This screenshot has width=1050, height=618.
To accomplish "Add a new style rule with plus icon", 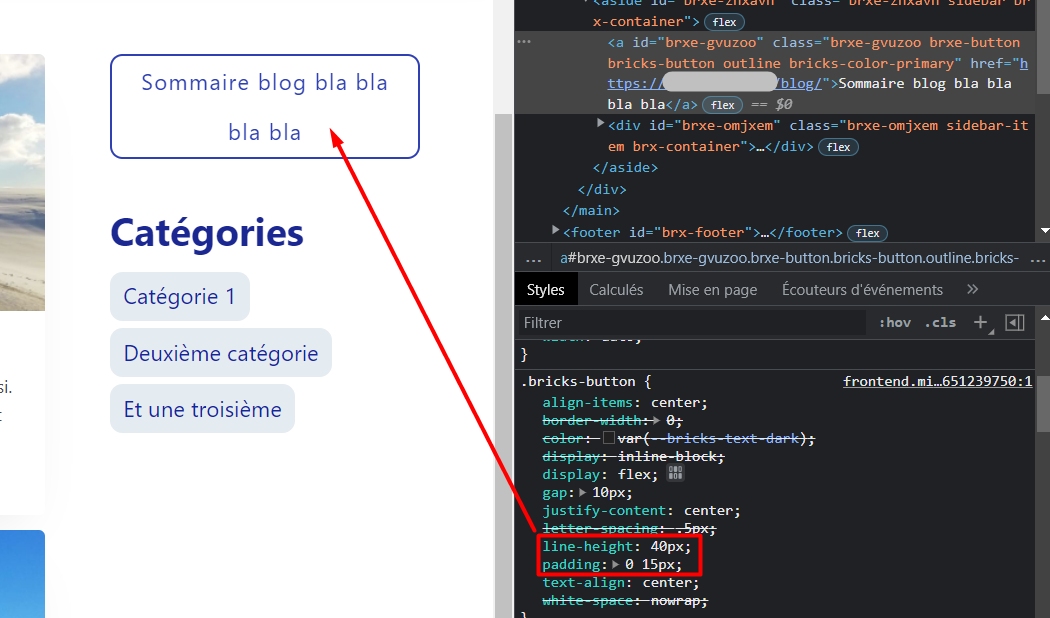I will [980, 322].
